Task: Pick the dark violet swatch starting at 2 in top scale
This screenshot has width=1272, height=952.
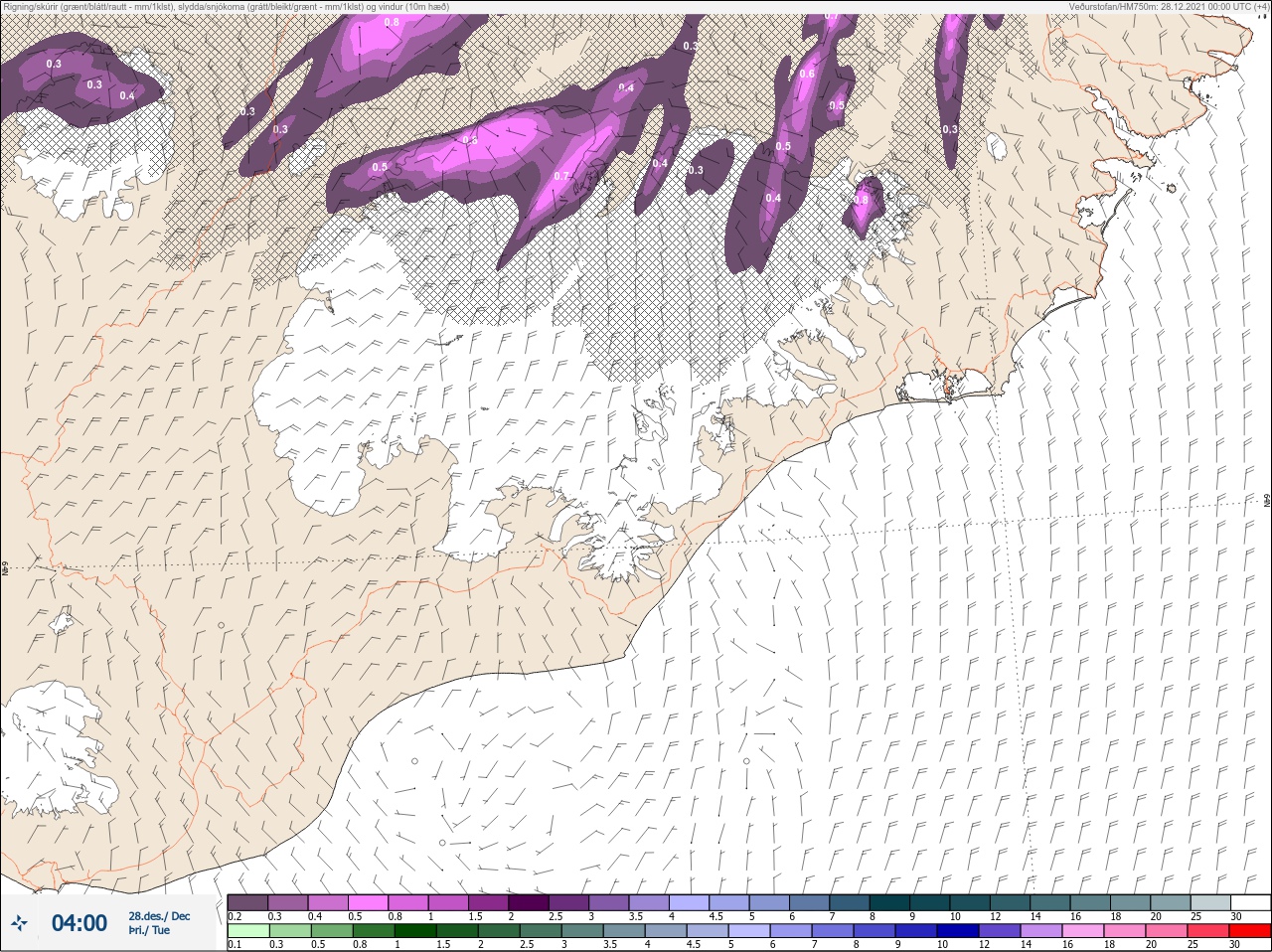Action: pos(531,902)
